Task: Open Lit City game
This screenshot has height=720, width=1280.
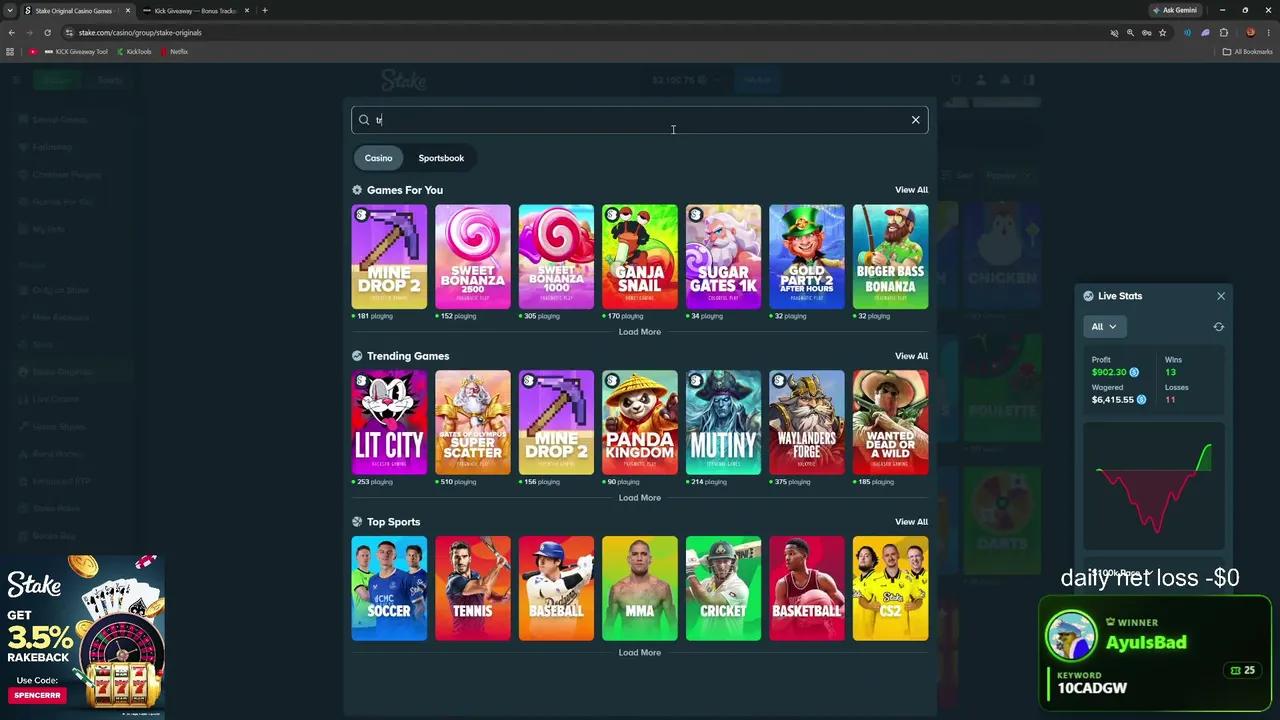Action: (x=389, y=423)
